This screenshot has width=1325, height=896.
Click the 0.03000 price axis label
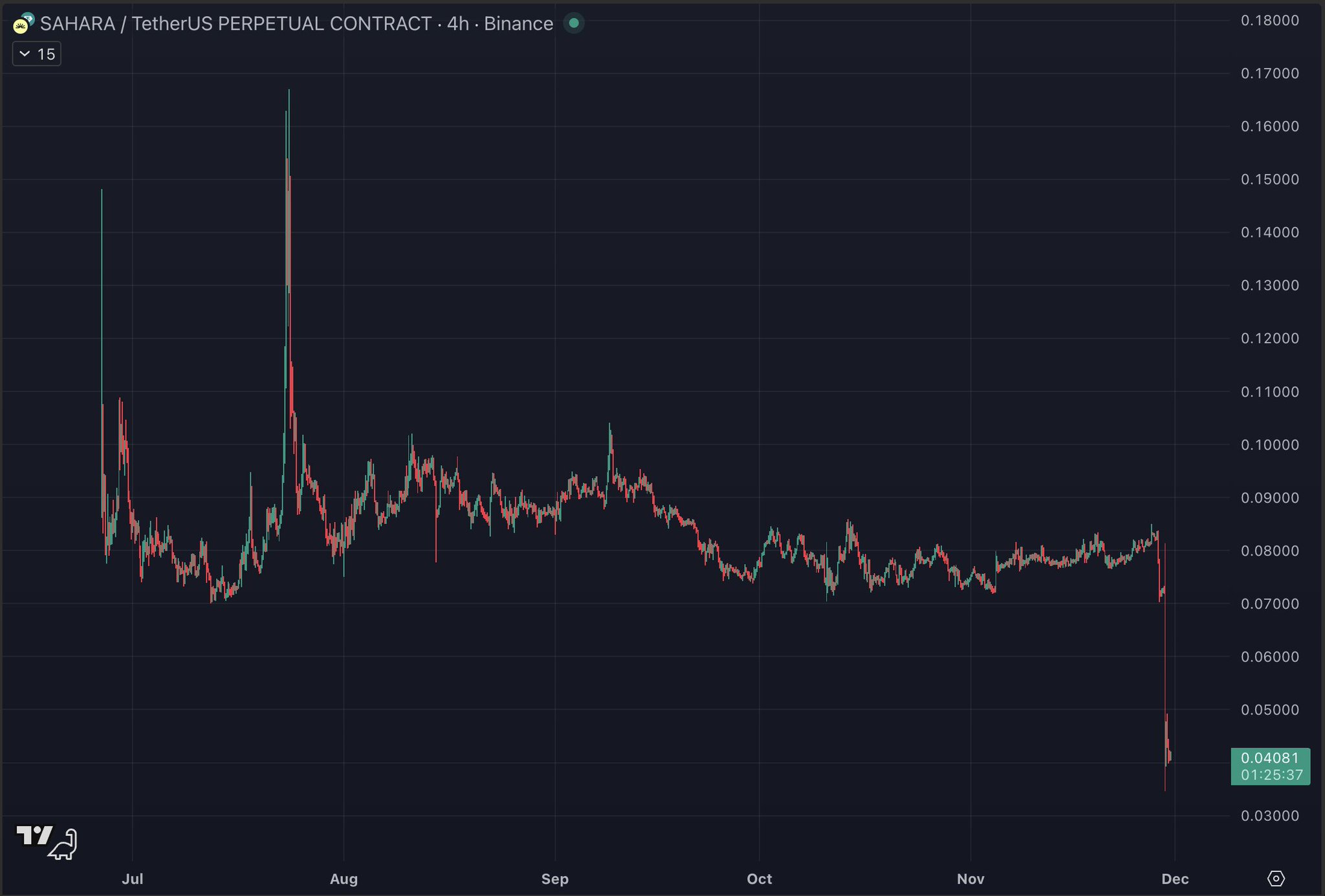(x=1269, y=816)
